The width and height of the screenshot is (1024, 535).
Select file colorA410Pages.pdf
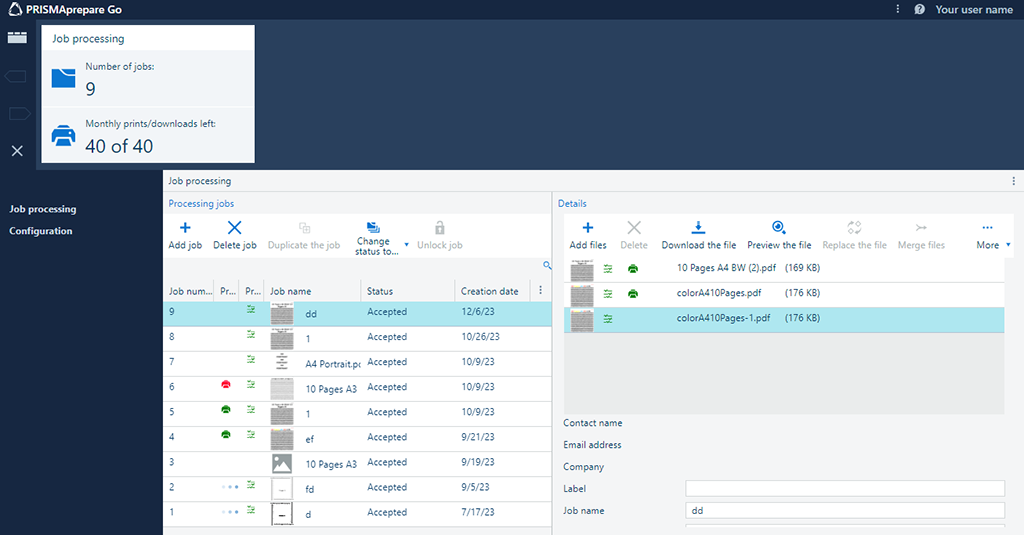(x=784, y=294)
